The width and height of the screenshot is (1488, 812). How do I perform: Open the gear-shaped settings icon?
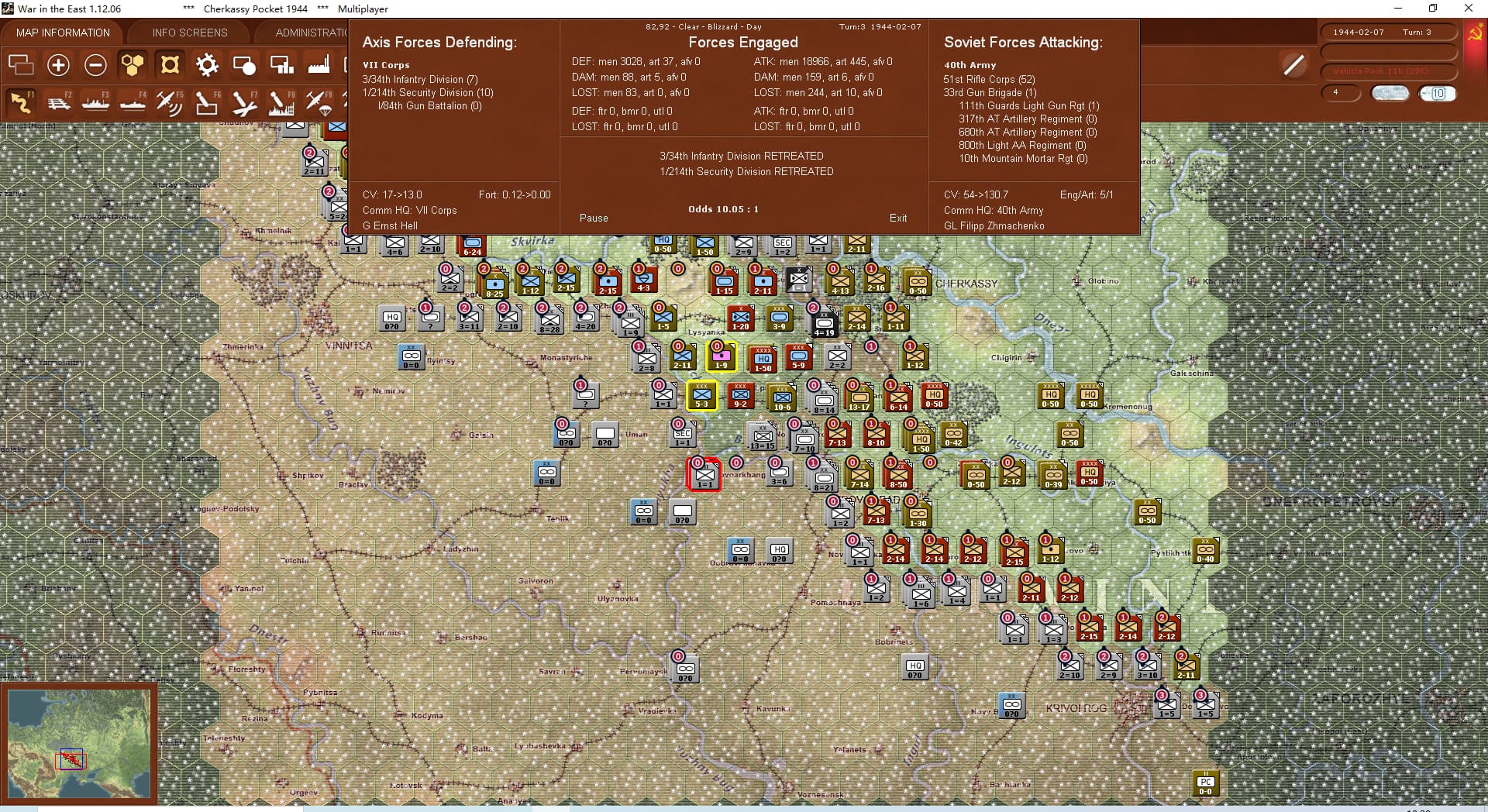pos(207,64)
